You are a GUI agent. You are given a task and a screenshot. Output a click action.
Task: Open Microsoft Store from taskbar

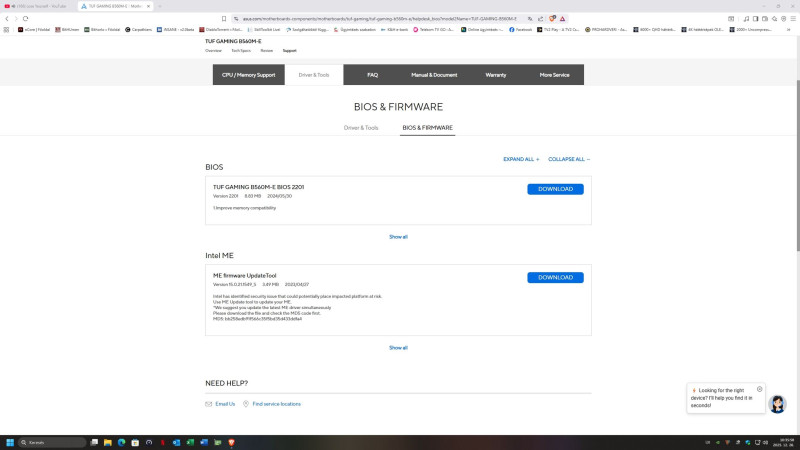(135, 442)
